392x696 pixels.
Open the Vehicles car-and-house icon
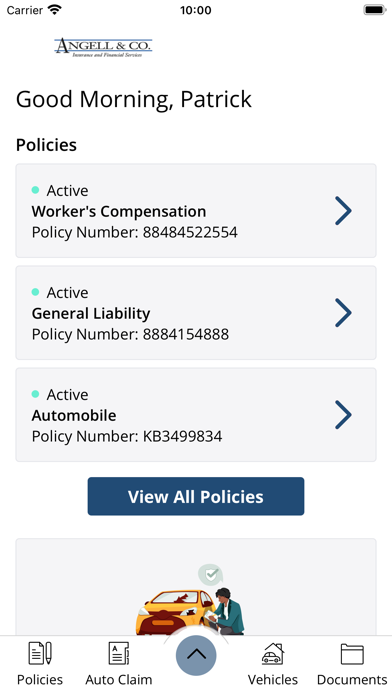[x=273, y=653]
